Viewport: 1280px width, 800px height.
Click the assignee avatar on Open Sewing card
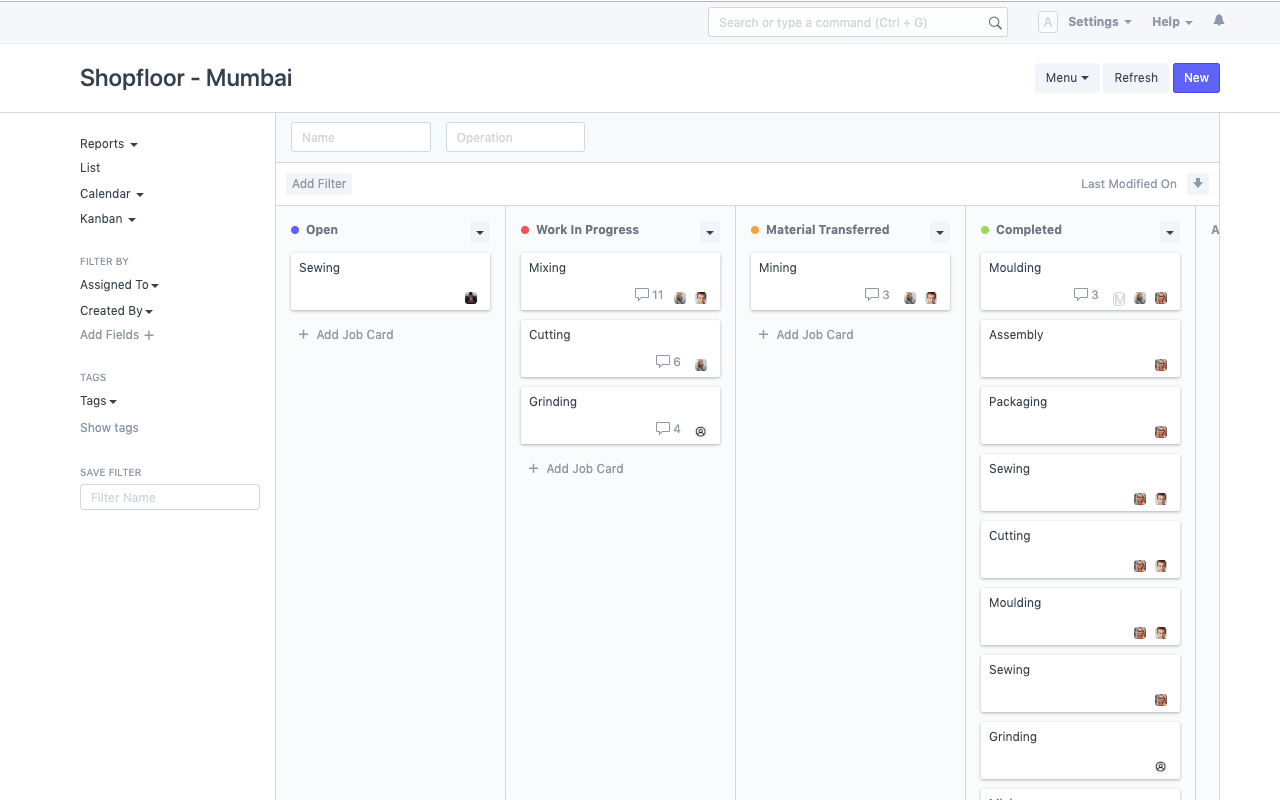click(x=471, y=298)
